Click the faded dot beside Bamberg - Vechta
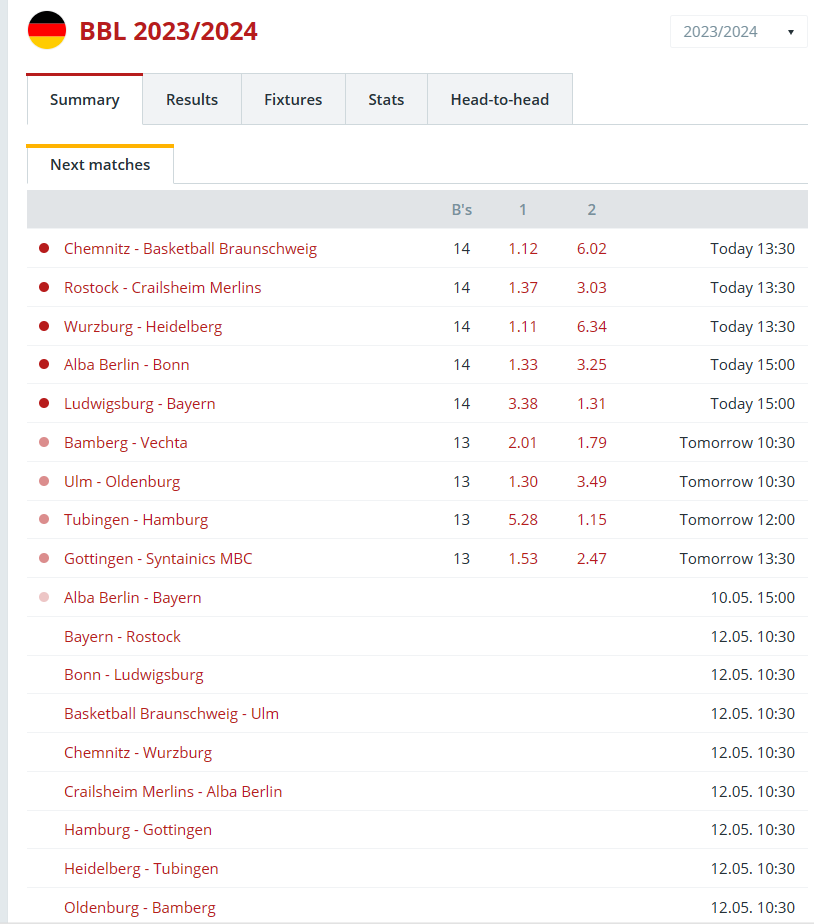Viewport: 814px width, 924px height. (44, 442)
